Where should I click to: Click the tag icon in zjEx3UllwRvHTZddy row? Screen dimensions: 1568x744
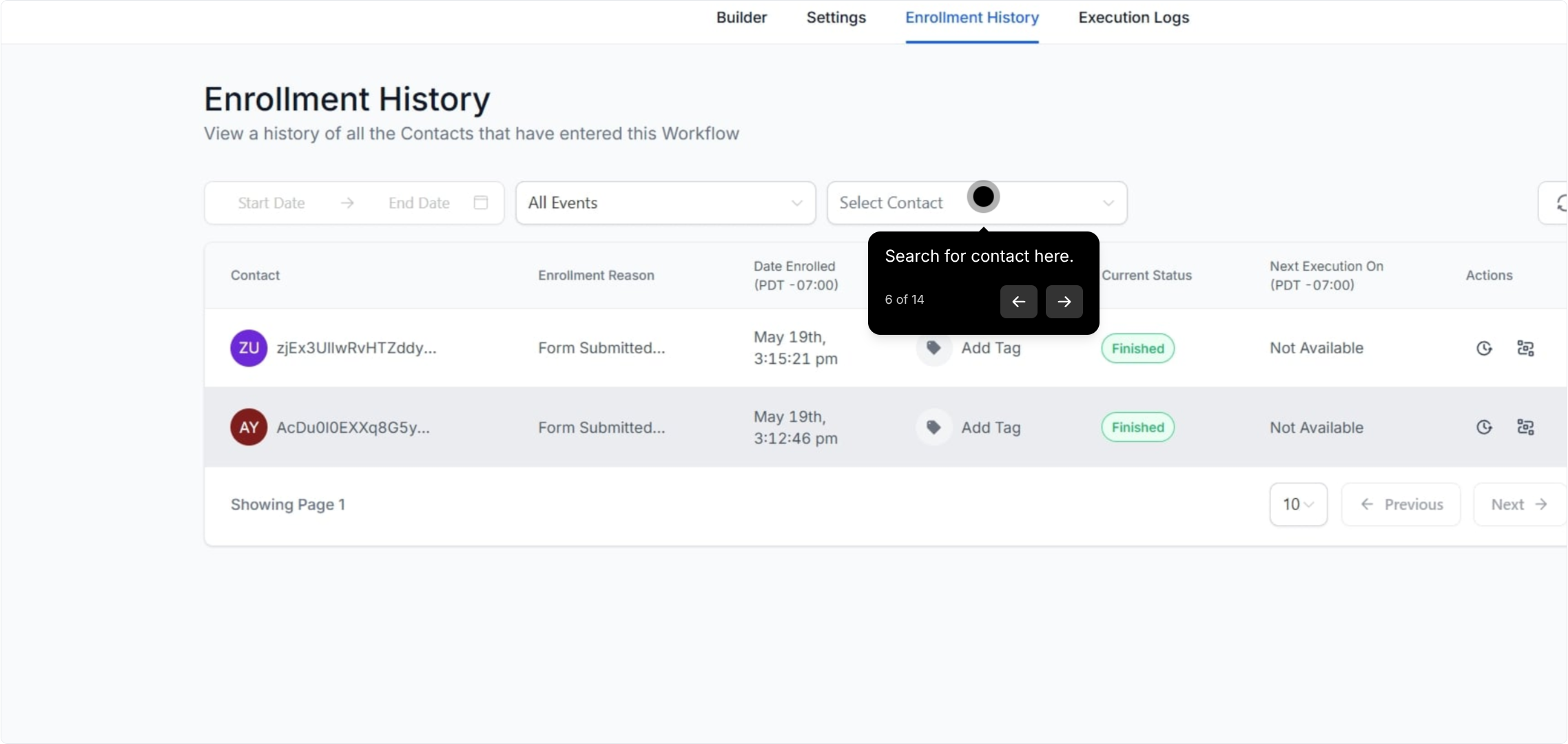tap(933, 348)
